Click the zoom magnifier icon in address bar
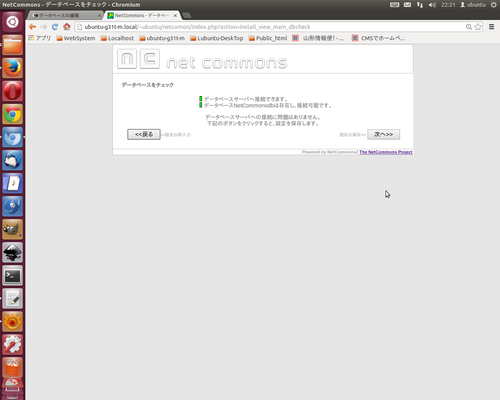 pos(469,27)
